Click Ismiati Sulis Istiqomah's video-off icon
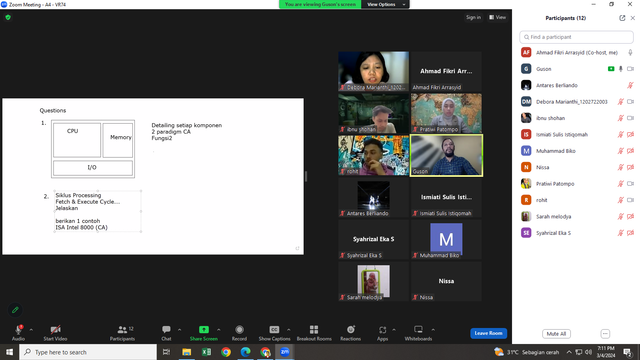The image size is (640, 360). 630,134
